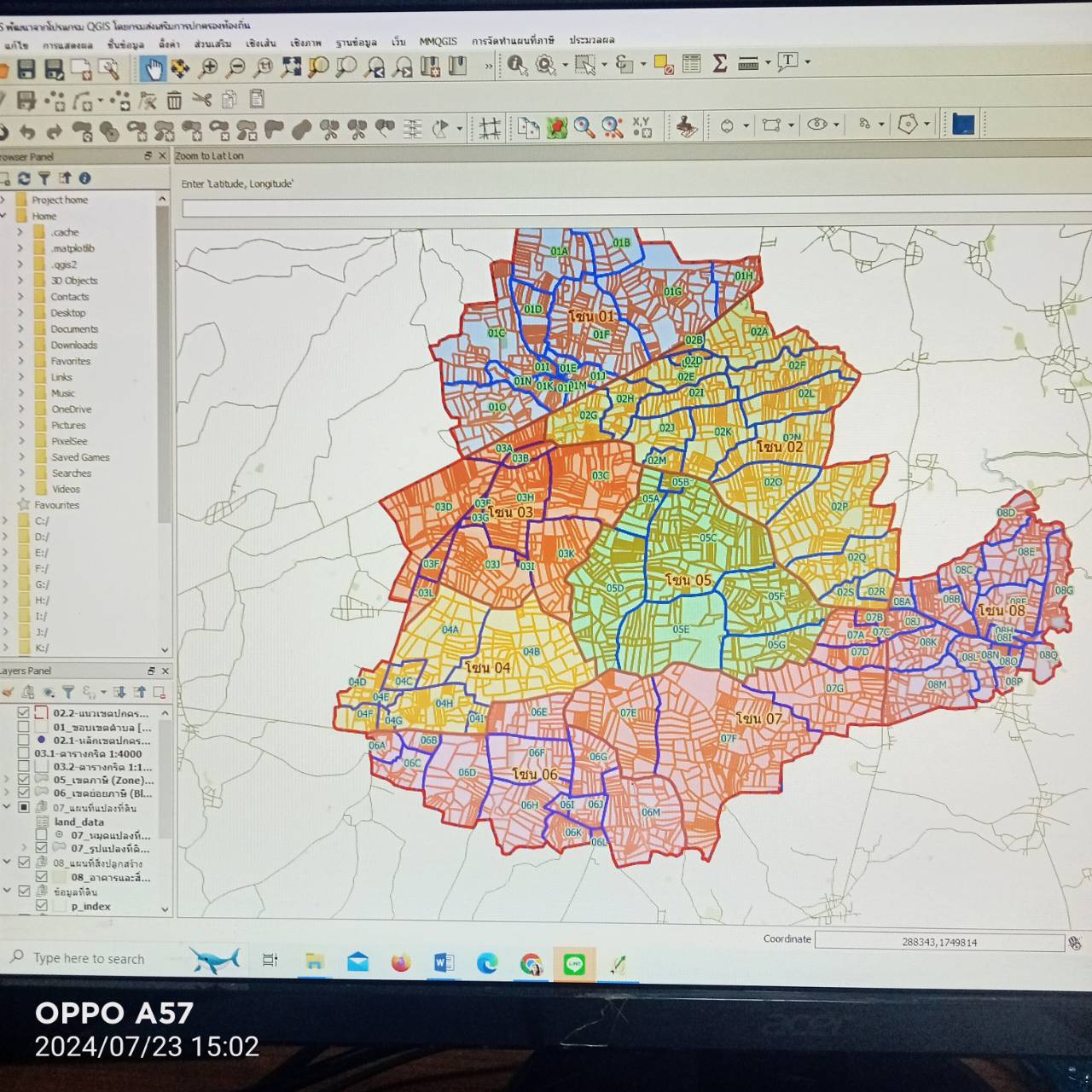Click the Delete Selected trash icon
Screen dimensions: 1092x1092
point(174,101)
